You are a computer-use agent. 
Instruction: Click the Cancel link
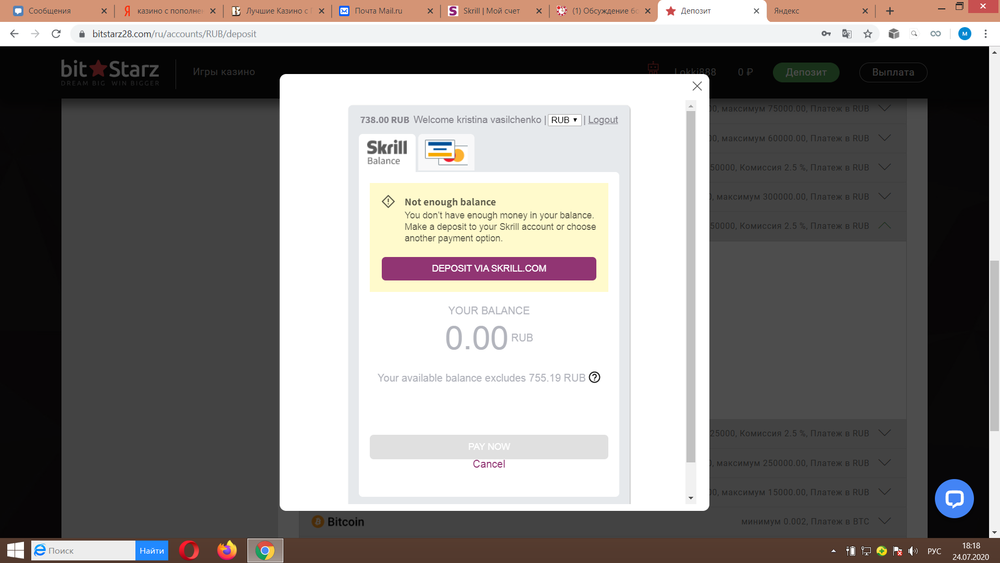[x=489, y=464]
